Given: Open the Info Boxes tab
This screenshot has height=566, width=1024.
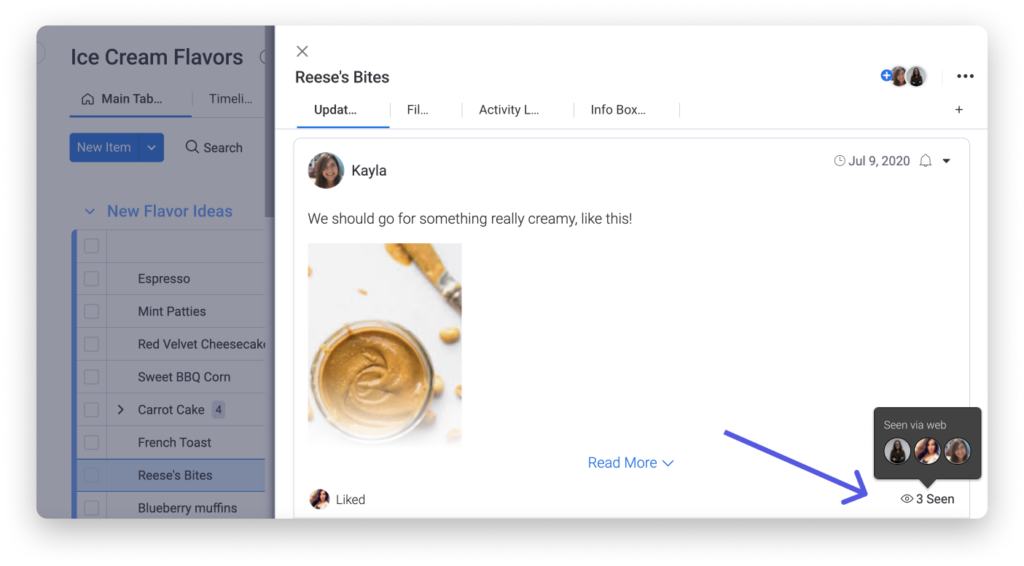Looking at the screenshot, I should click(618, 110).
